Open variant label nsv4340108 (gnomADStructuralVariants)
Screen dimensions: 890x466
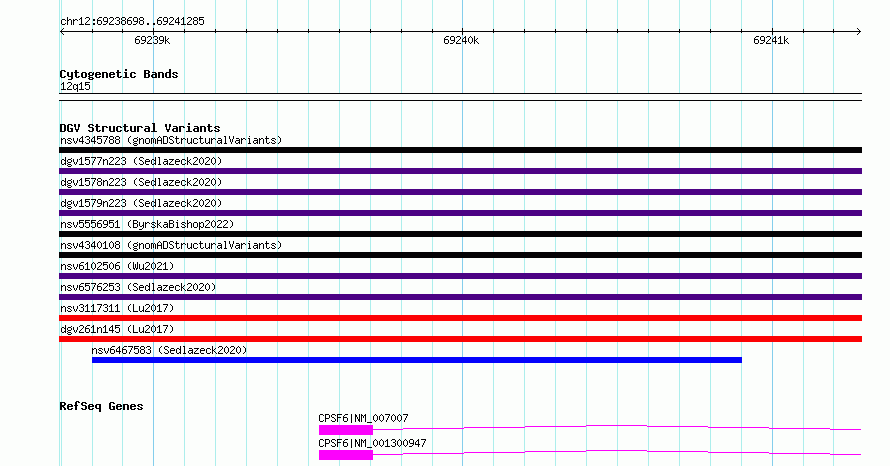[171, 245]
